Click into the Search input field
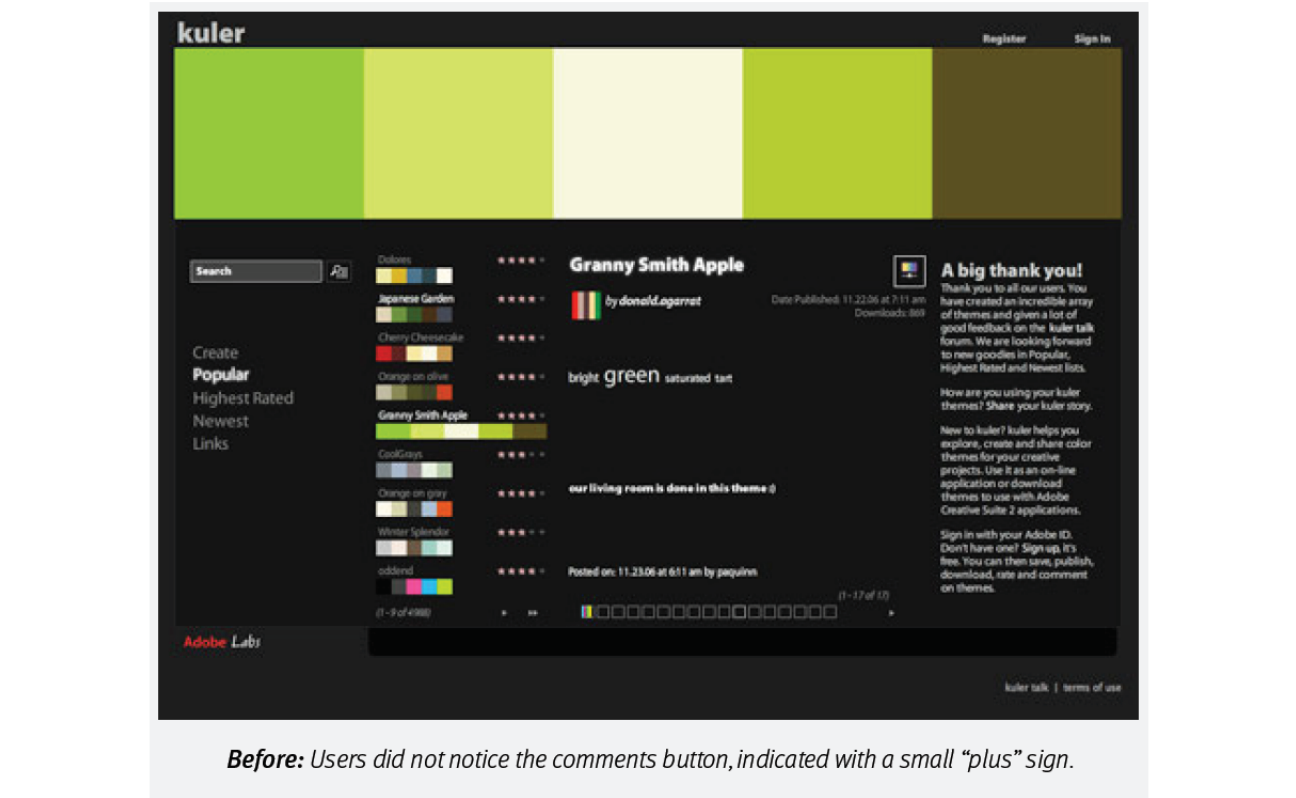 256,271
